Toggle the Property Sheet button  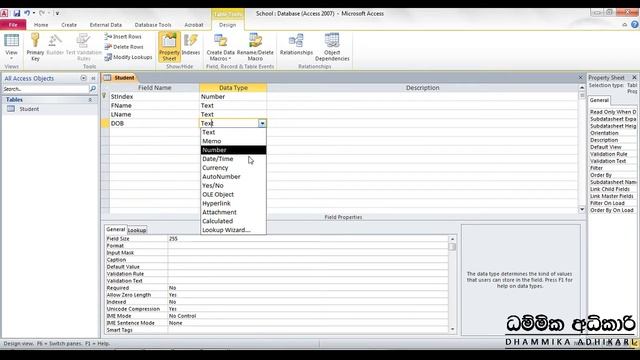(169, 47)
